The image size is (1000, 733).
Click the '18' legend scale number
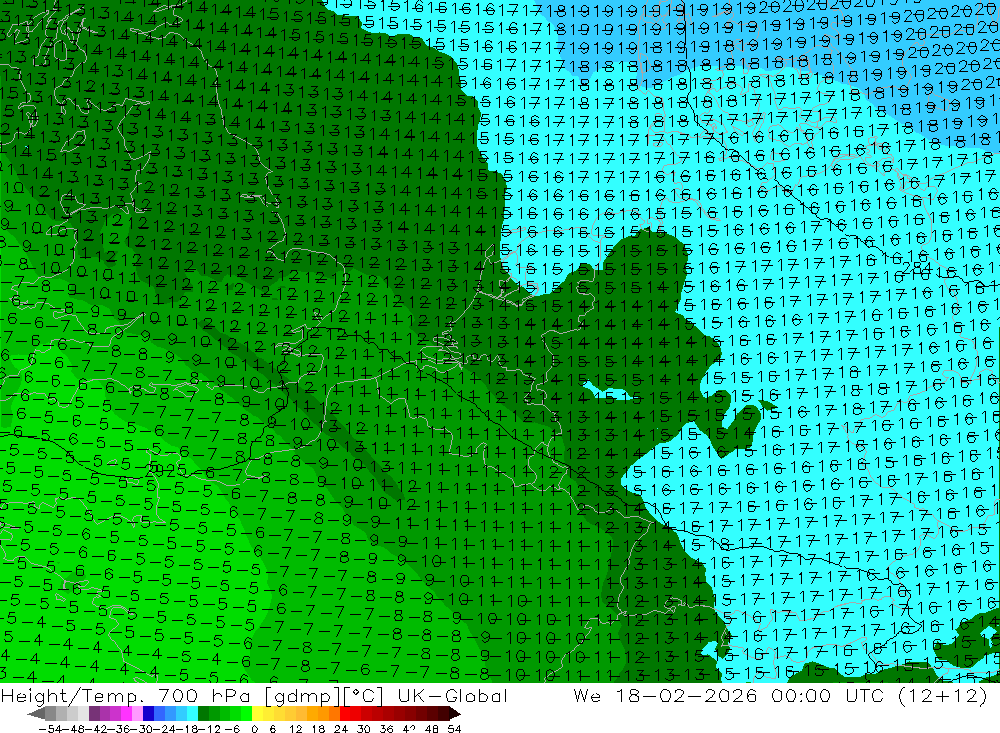pyautogui.click(x=319, y=729)
